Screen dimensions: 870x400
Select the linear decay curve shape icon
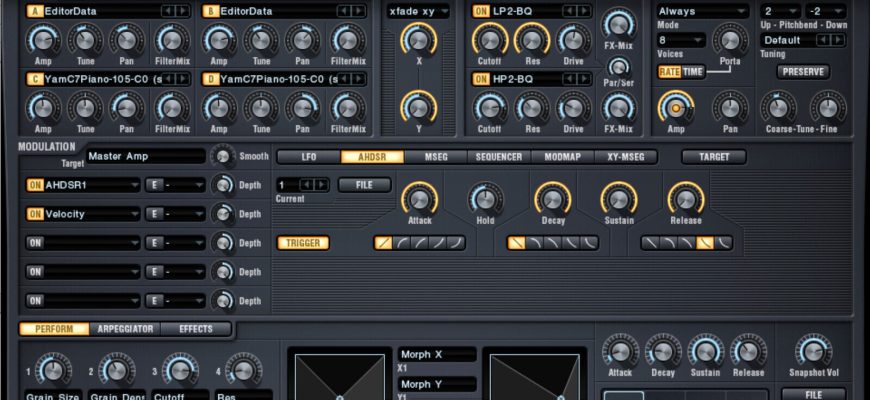click(516, 243)
